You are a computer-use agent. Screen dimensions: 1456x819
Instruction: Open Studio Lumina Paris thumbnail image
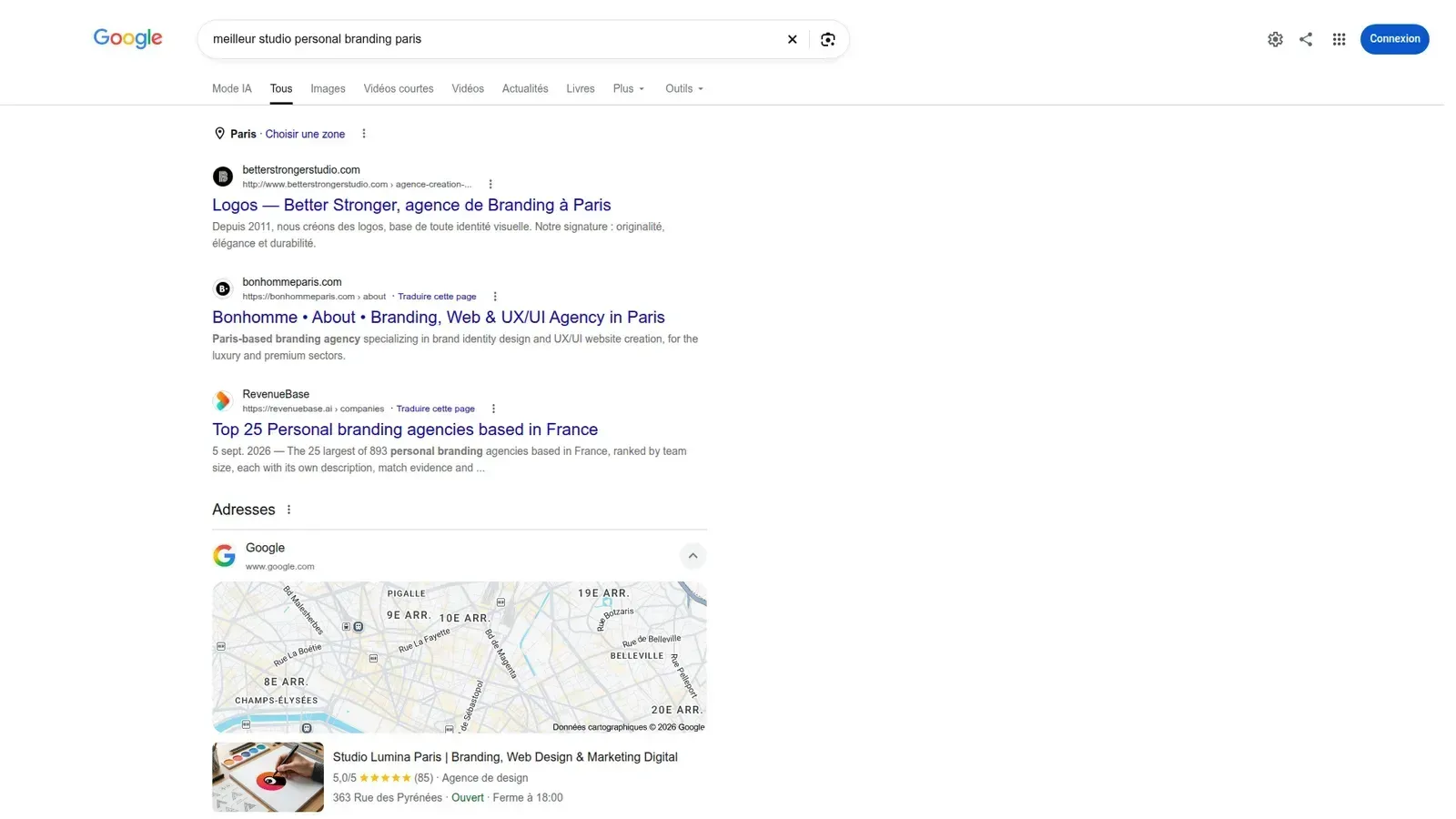268,777
